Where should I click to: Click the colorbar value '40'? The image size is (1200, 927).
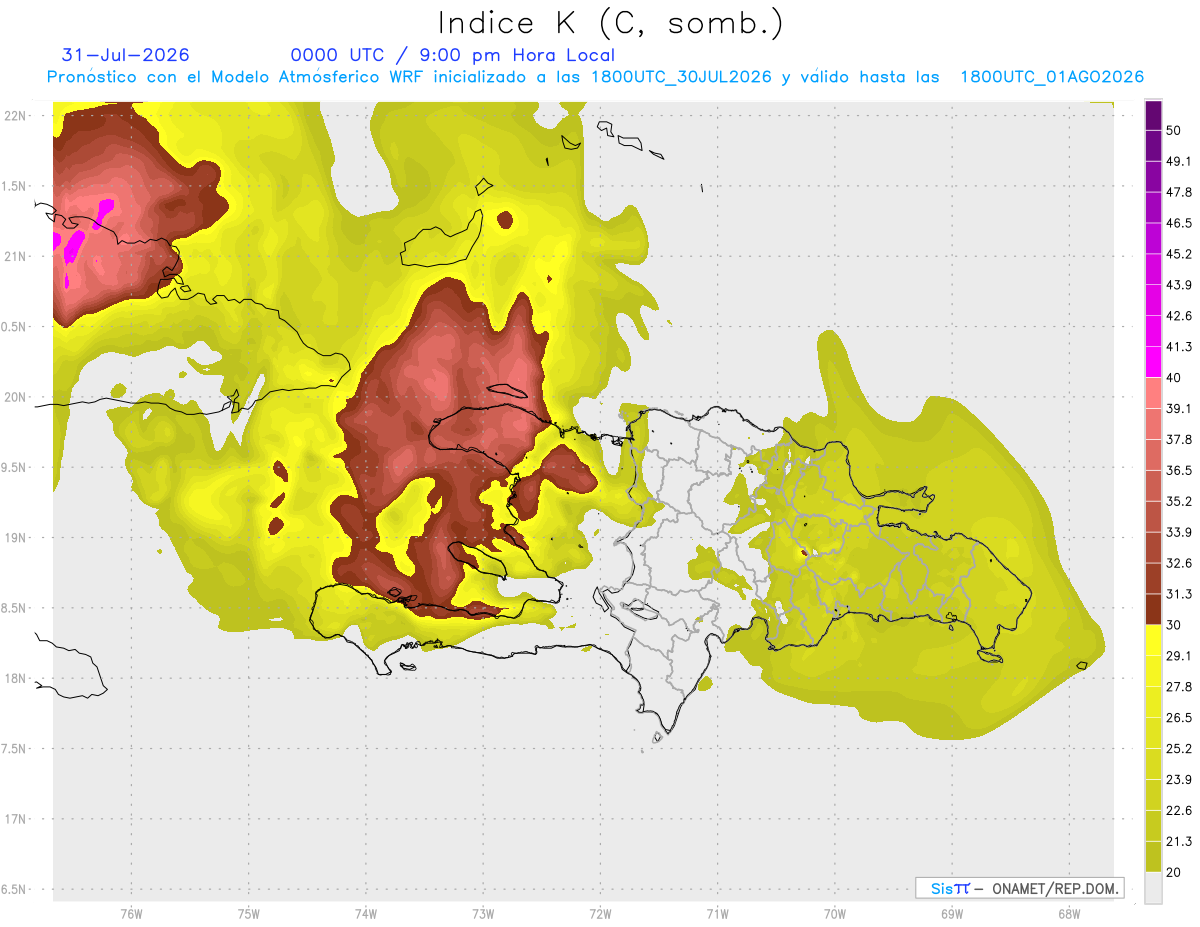[1175, 378]
